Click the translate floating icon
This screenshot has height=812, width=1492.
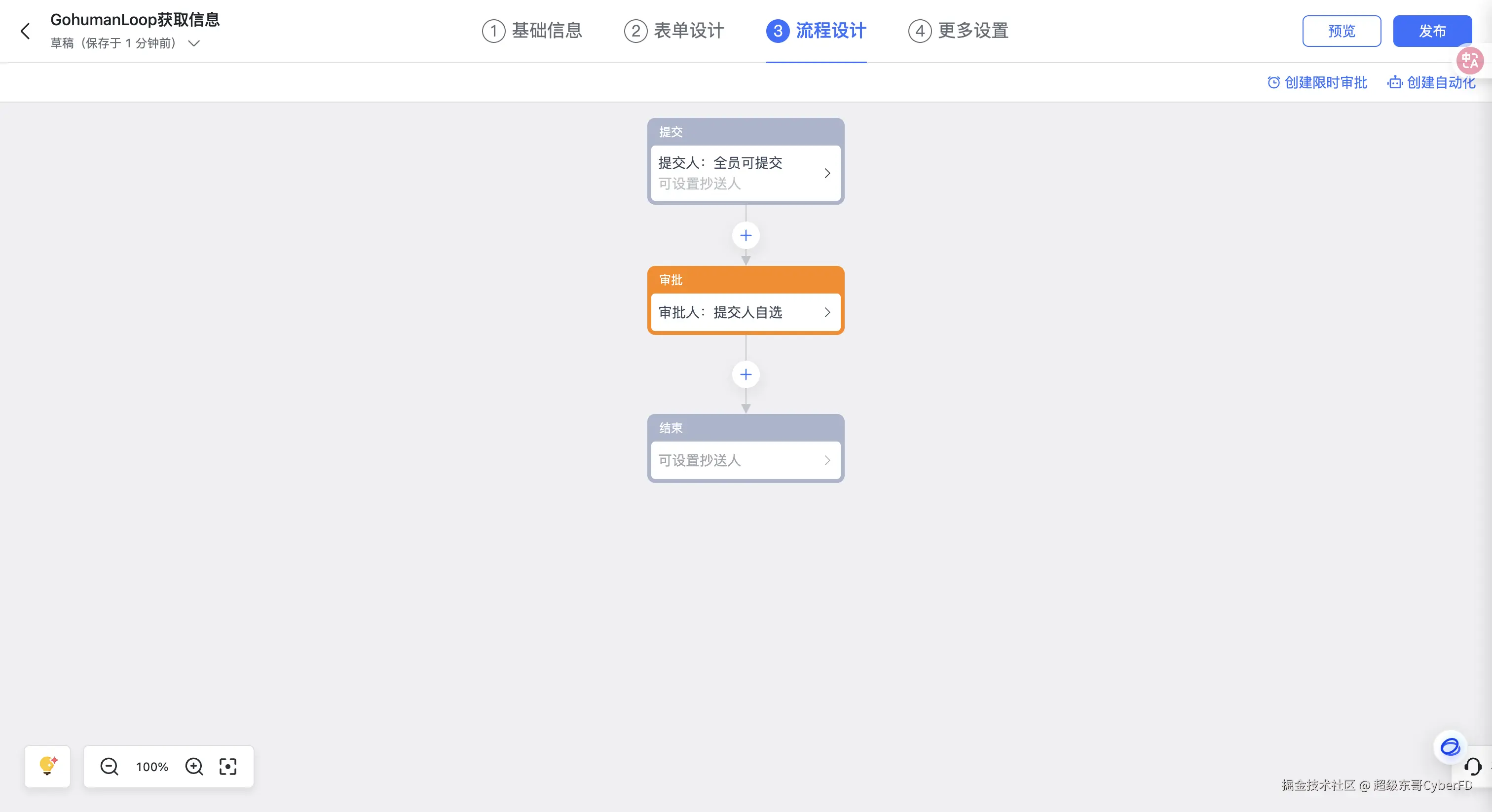pyautogui.click(x=1469, y=60)
